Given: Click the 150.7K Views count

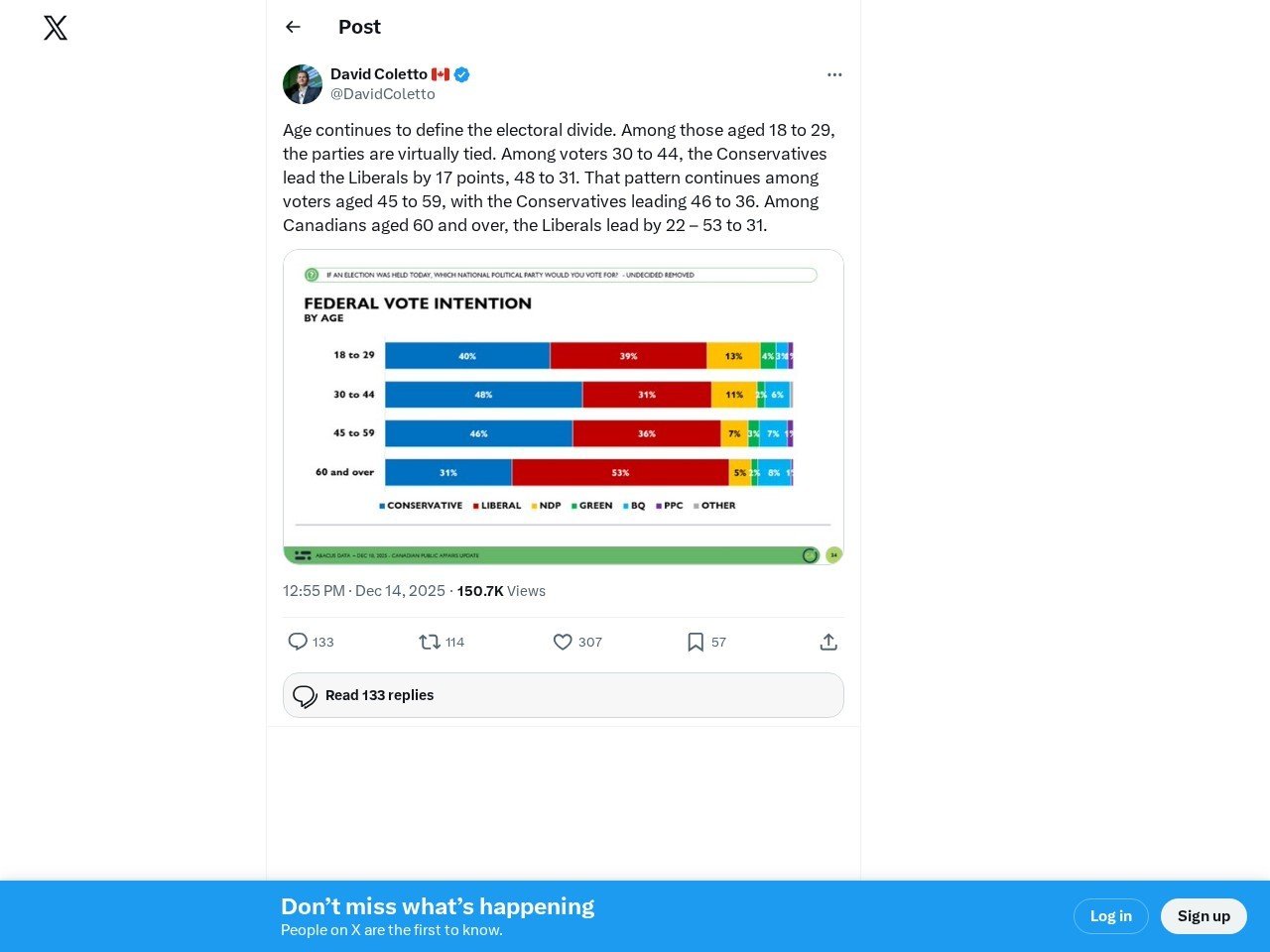Looking at the screenshot, I should click(x=501, y=591).
